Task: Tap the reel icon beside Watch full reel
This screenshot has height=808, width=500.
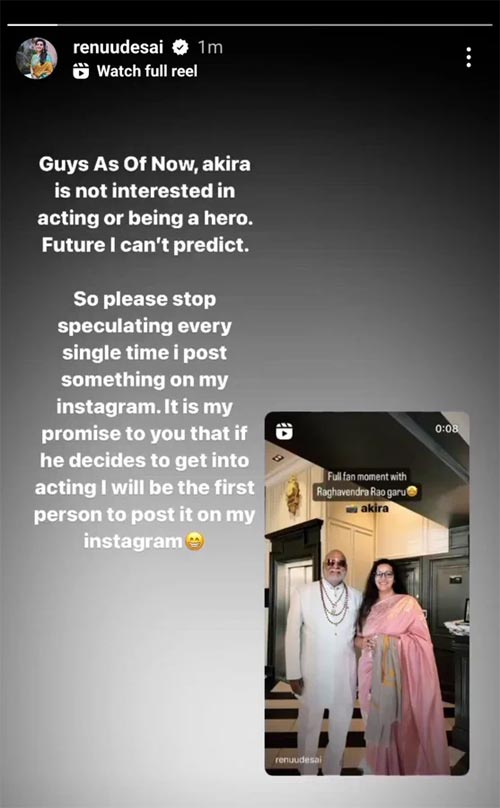Action: (81, 71)
